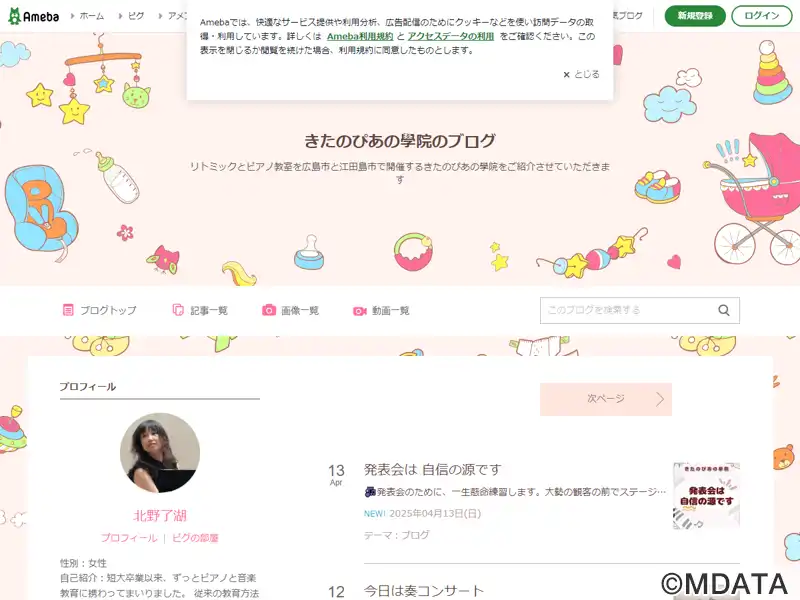Click the magnifier search icon

coord(723,310)
